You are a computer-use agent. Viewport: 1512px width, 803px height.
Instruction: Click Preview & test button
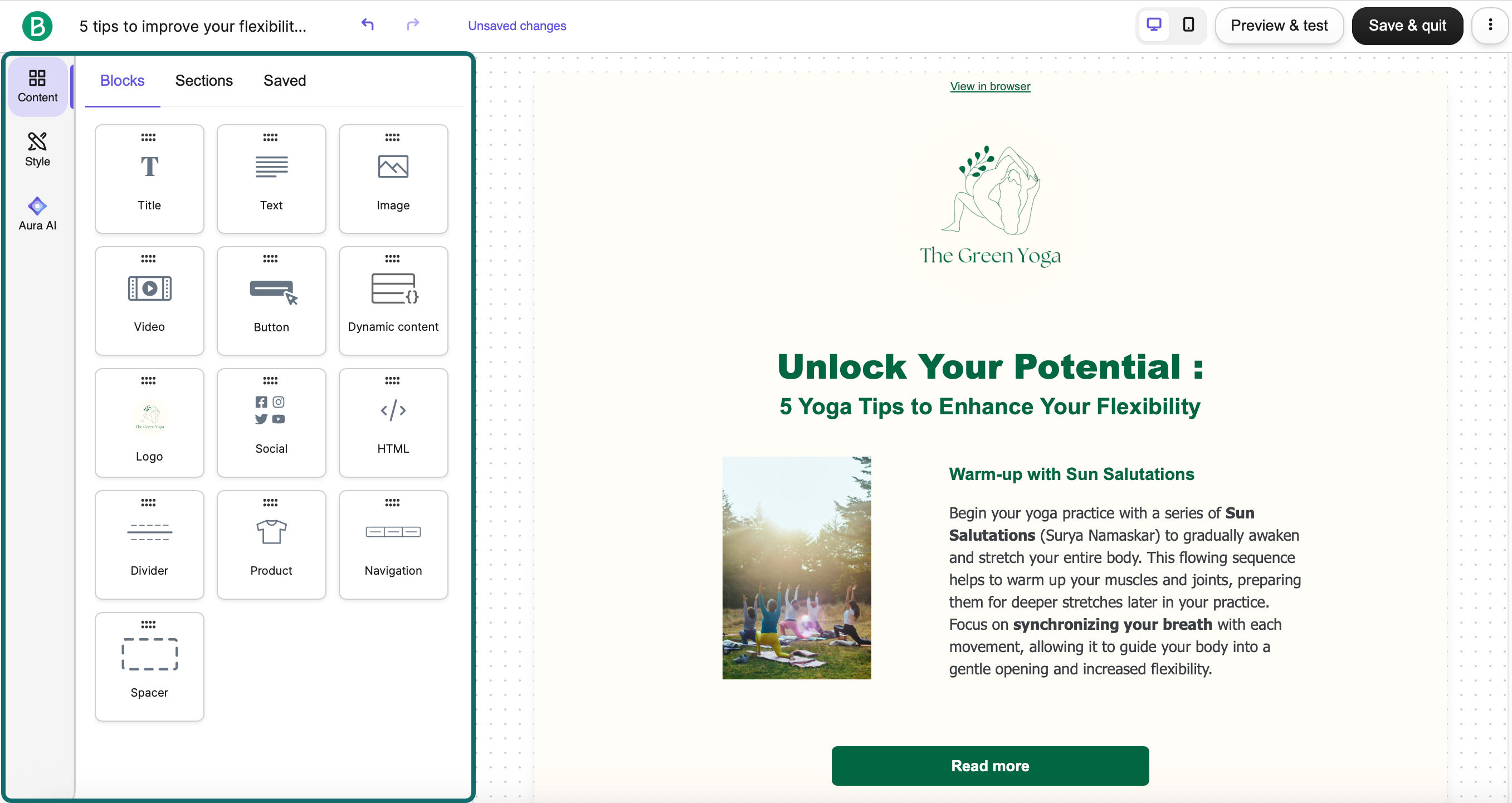click(1279, 26)
